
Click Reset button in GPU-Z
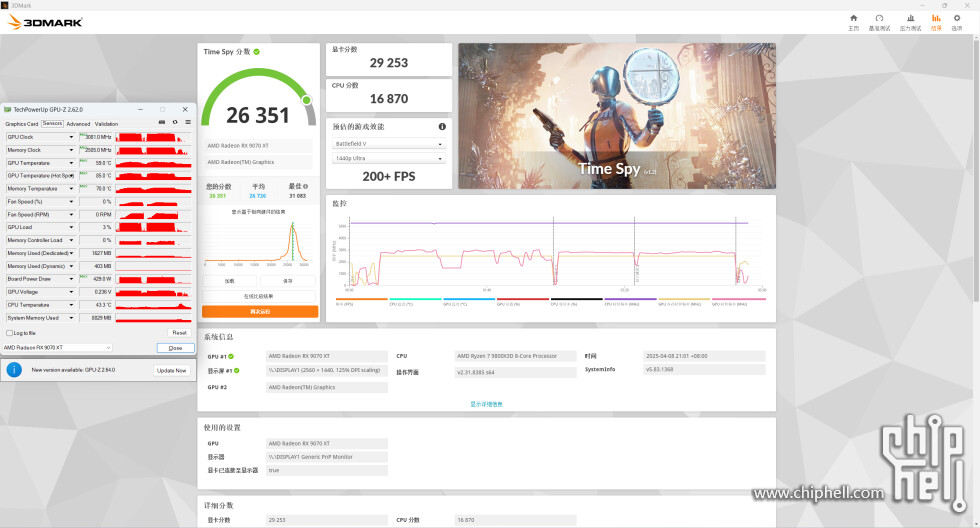pyautogui.click(x=179, y=333)
